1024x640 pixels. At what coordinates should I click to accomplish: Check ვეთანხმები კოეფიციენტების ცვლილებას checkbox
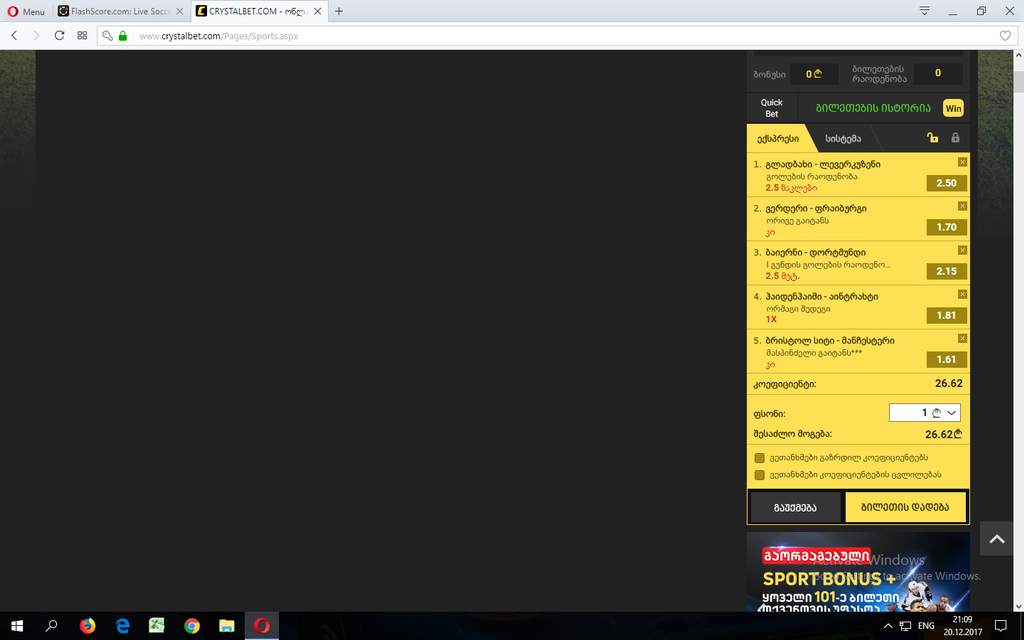coord(760,475)
